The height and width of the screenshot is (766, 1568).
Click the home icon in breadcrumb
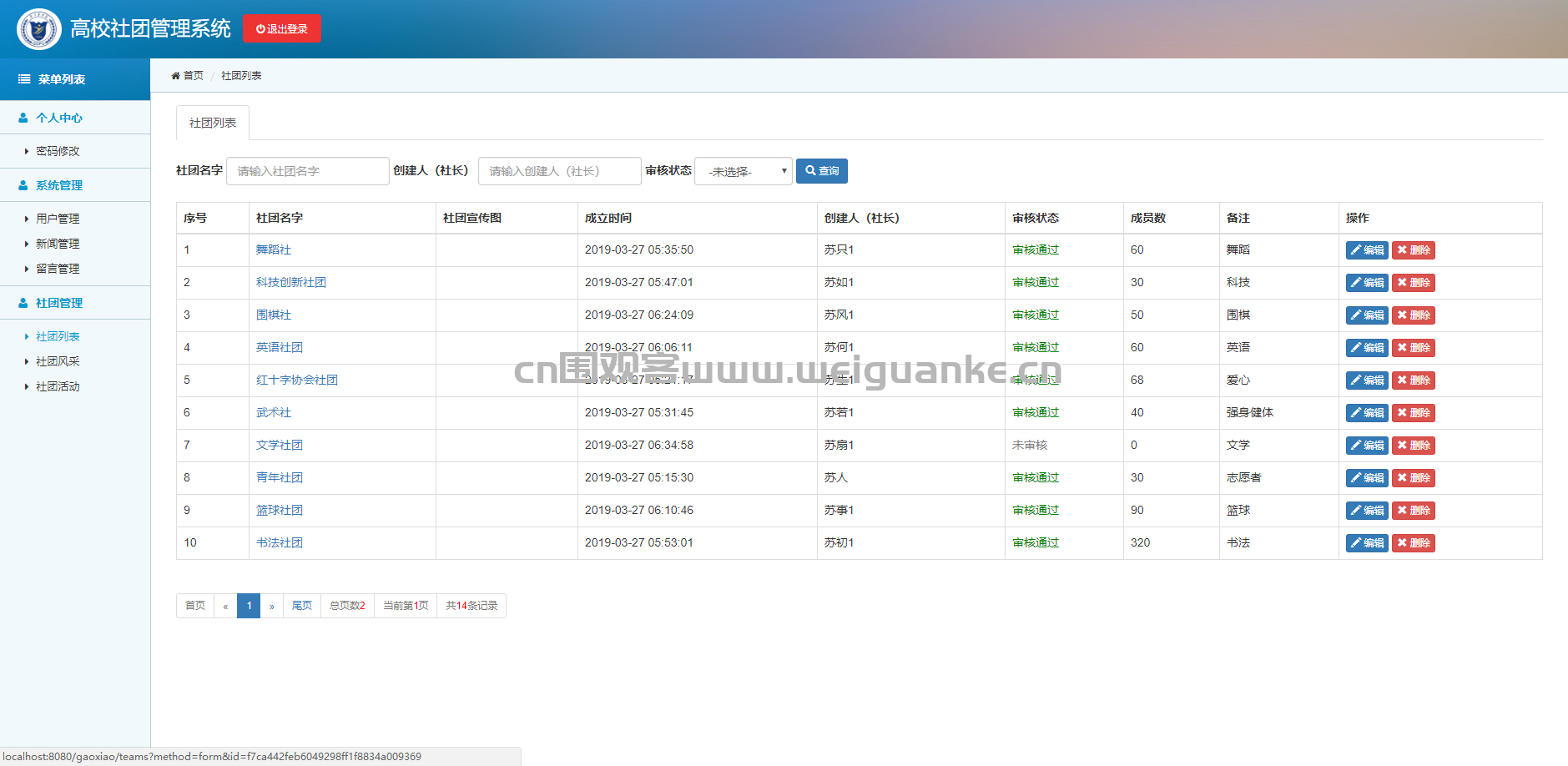(175, 76)
